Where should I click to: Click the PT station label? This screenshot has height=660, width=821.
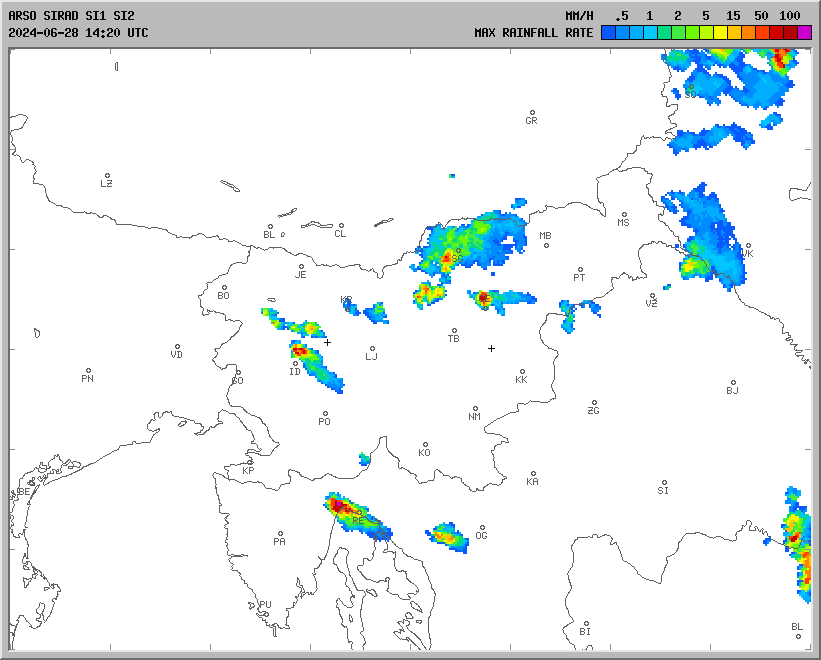[579, 278]
